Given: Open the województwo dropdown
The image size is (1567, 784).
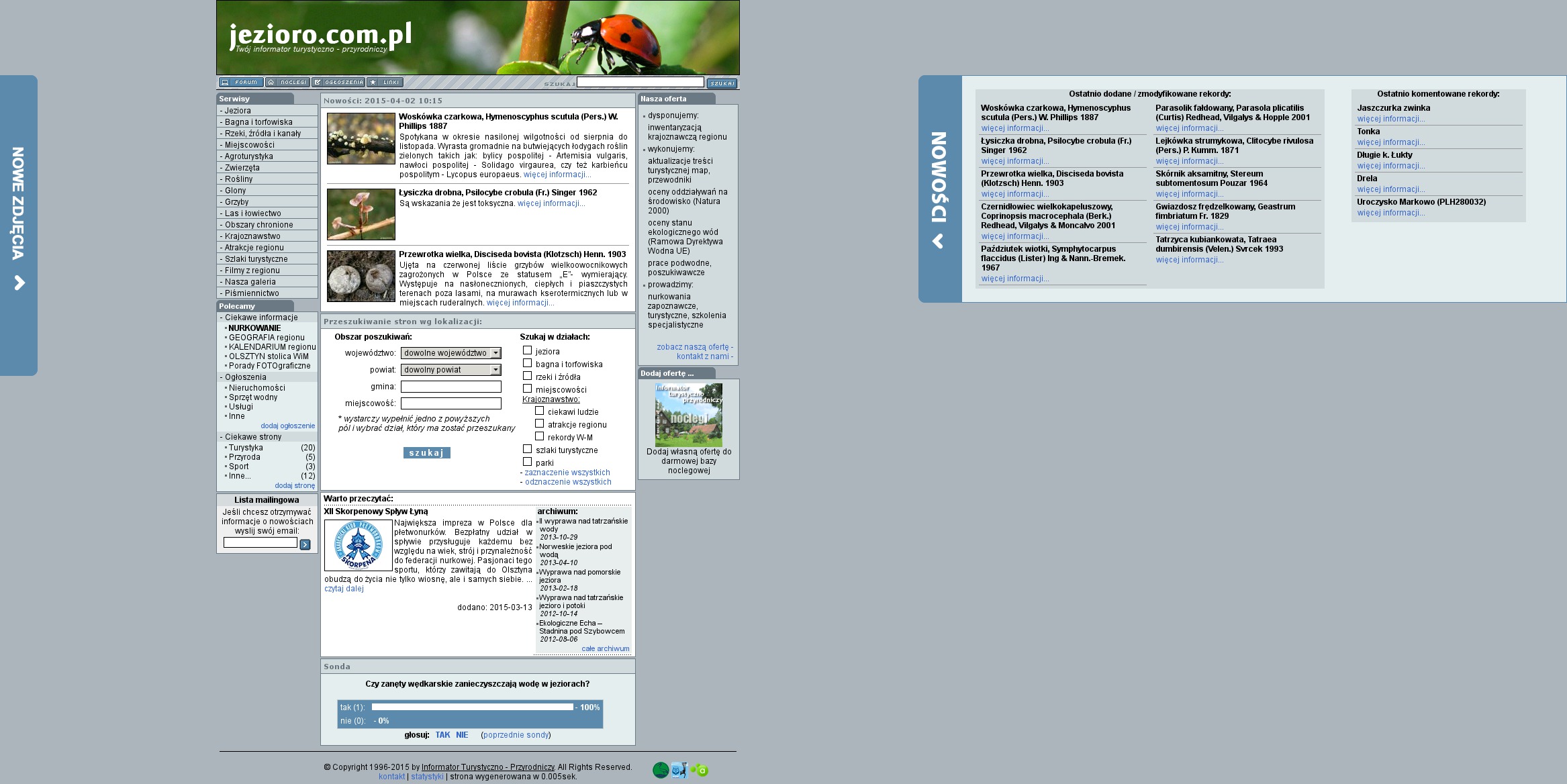Looking at the screenshot, I should pyautogui.click(x=450, y=353).
